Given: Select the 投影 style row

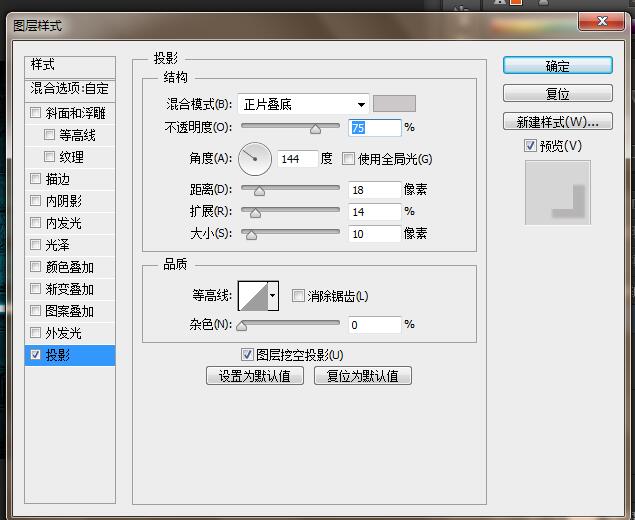Looking at the screenshot, I should click(70, 355).
